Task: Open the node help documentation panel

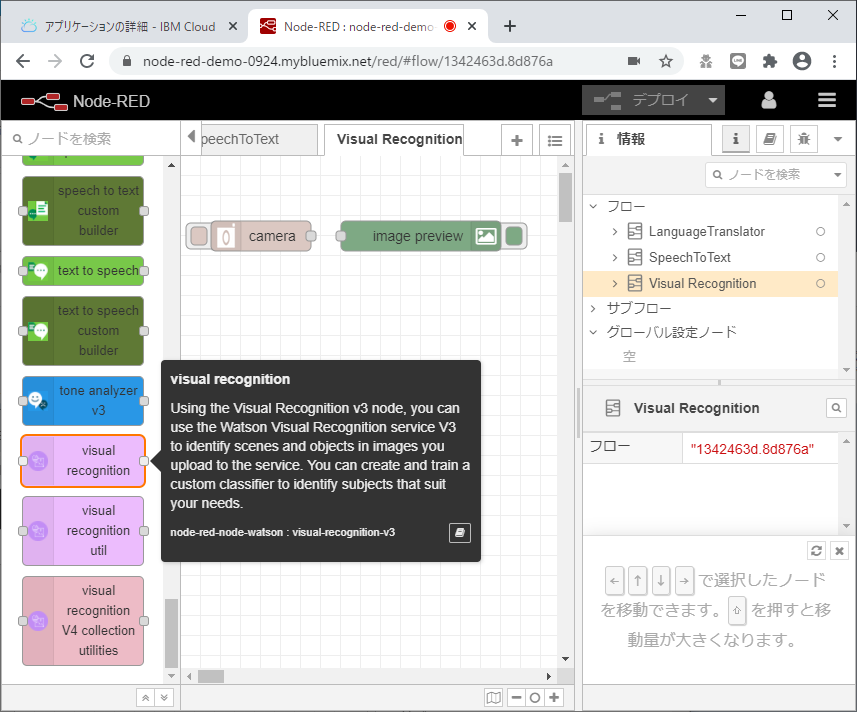Action: tap(769, 139)
